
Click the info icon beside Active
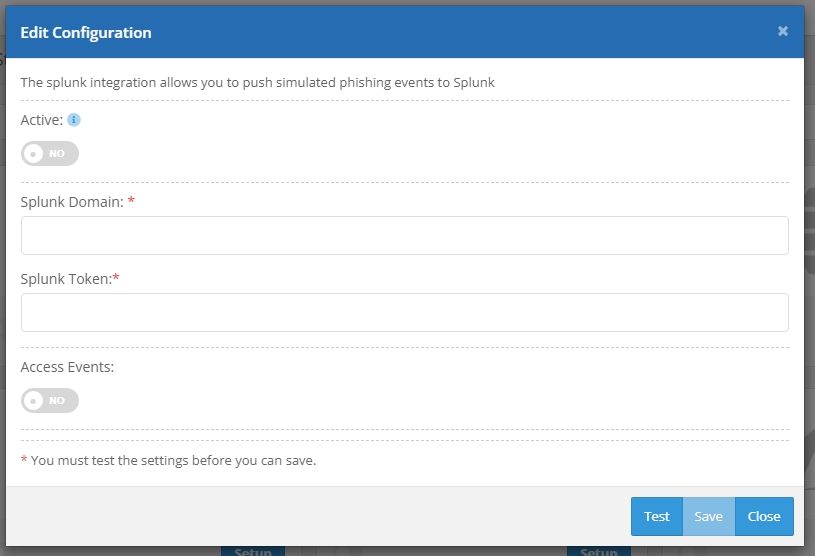pyautogui.click(x=74, y=120)
